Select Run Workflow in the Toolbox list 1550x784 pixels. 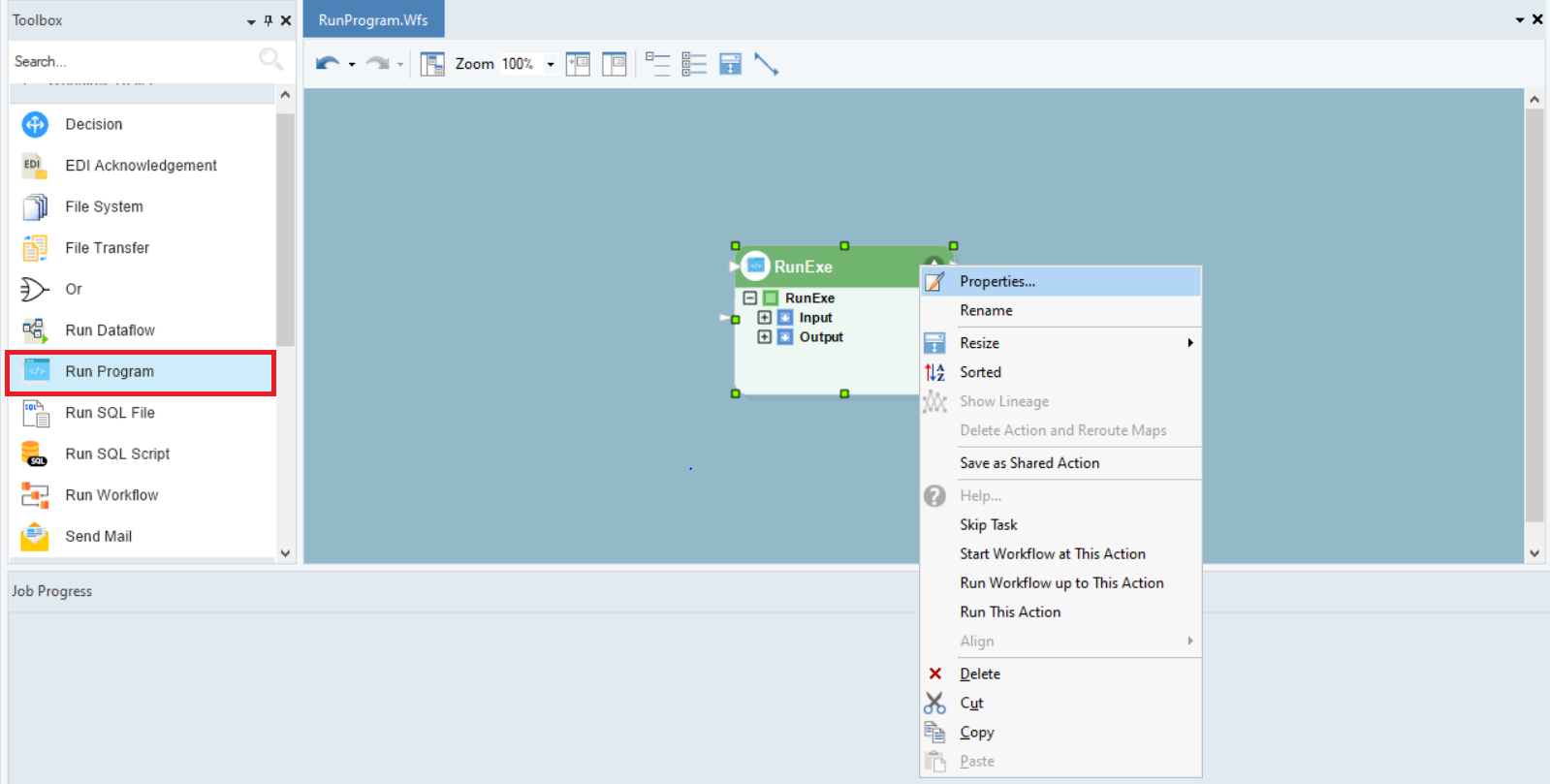(x=111, y=495)
